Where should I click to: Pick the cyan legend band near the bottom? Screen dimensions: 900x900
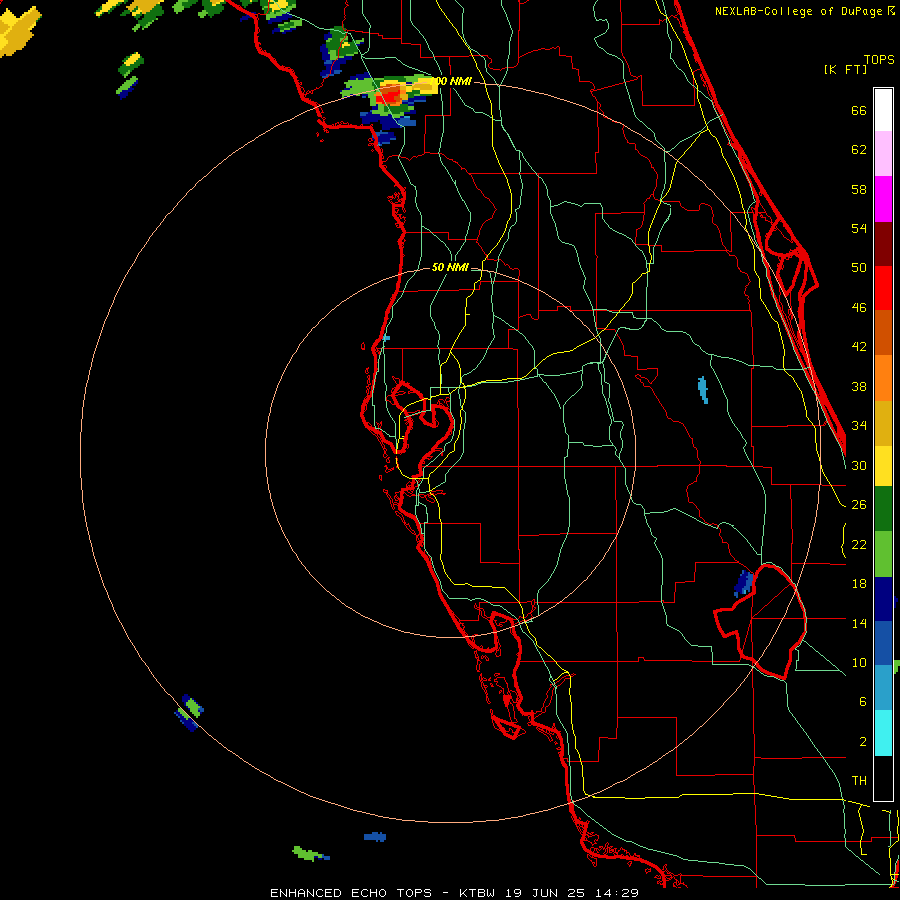tap(883, 734)
